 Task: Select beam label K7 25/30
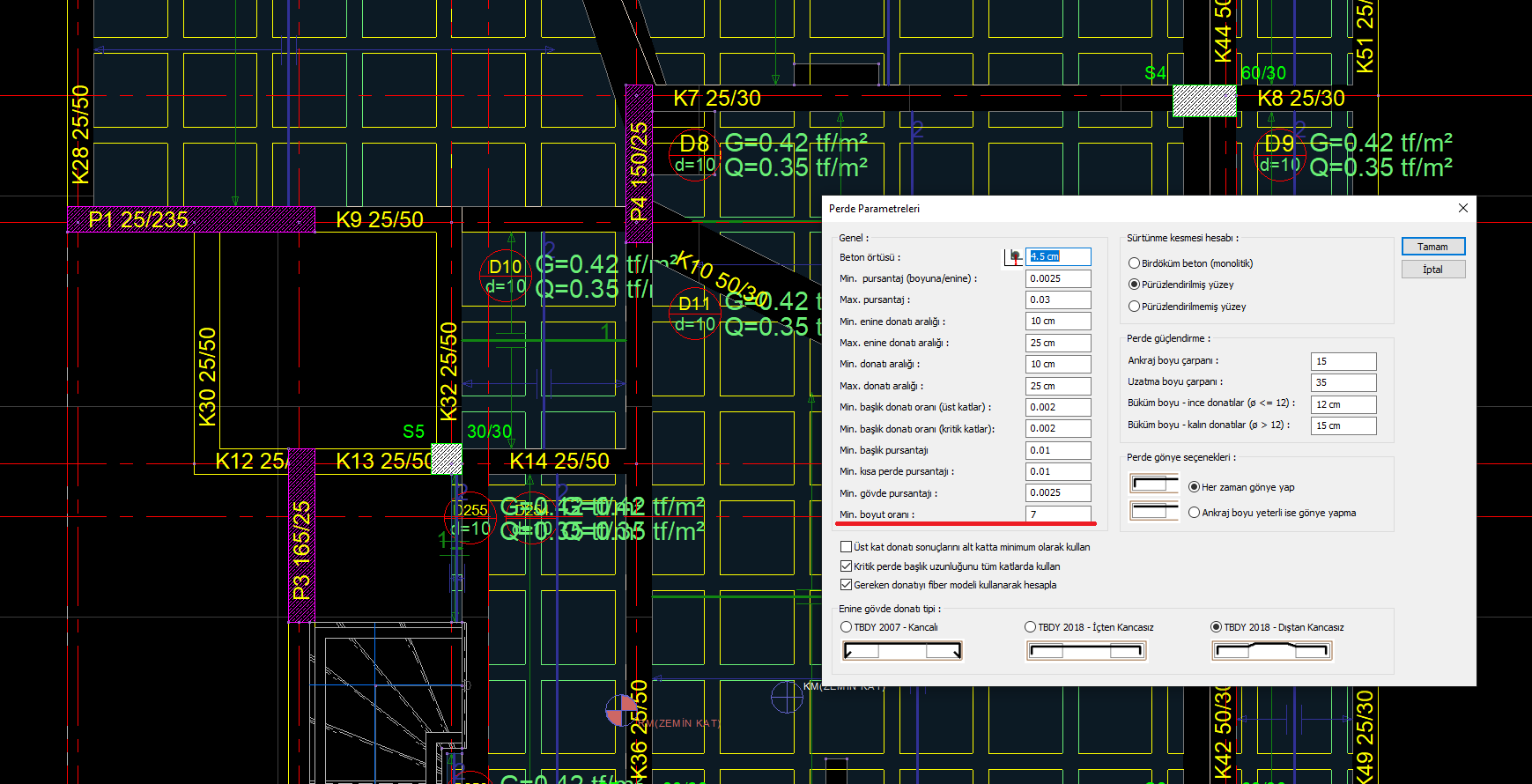717,99
